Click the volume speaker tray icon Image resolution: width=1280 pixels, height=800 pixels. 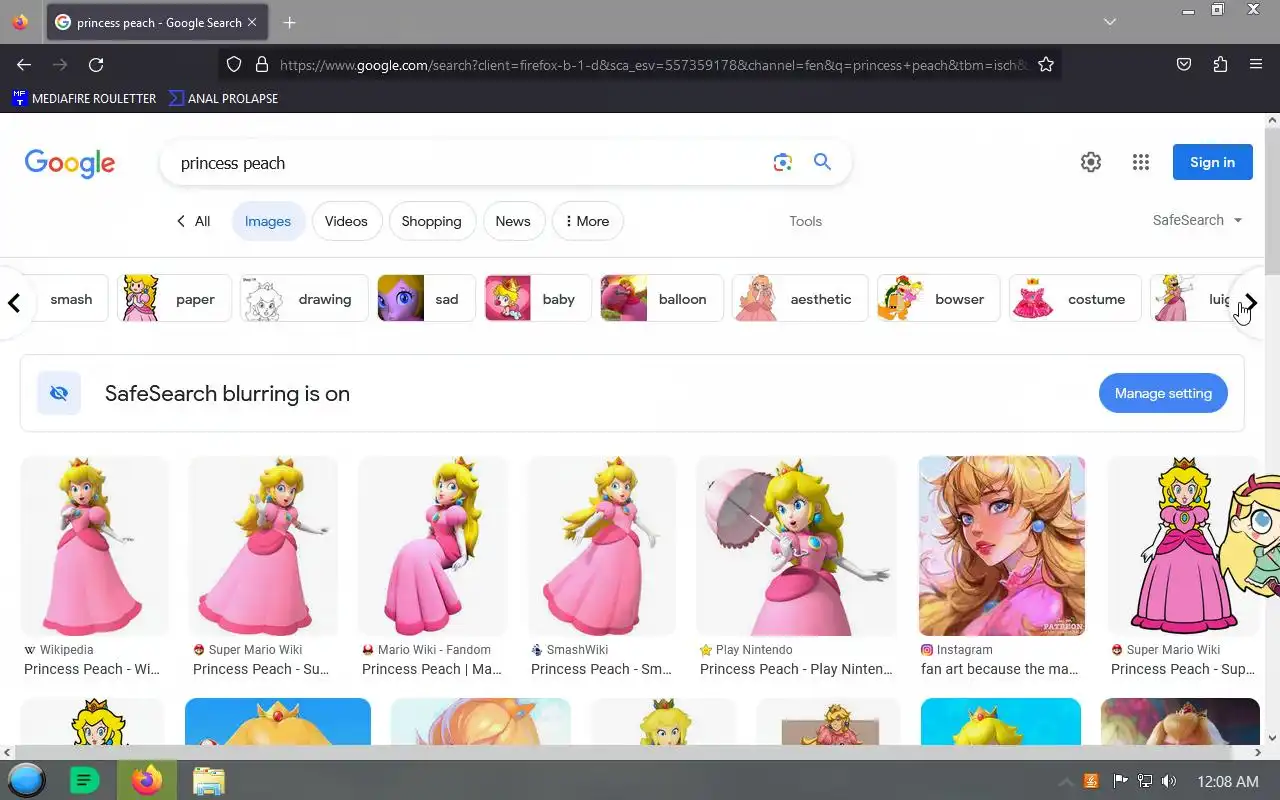click(1169, 781)
